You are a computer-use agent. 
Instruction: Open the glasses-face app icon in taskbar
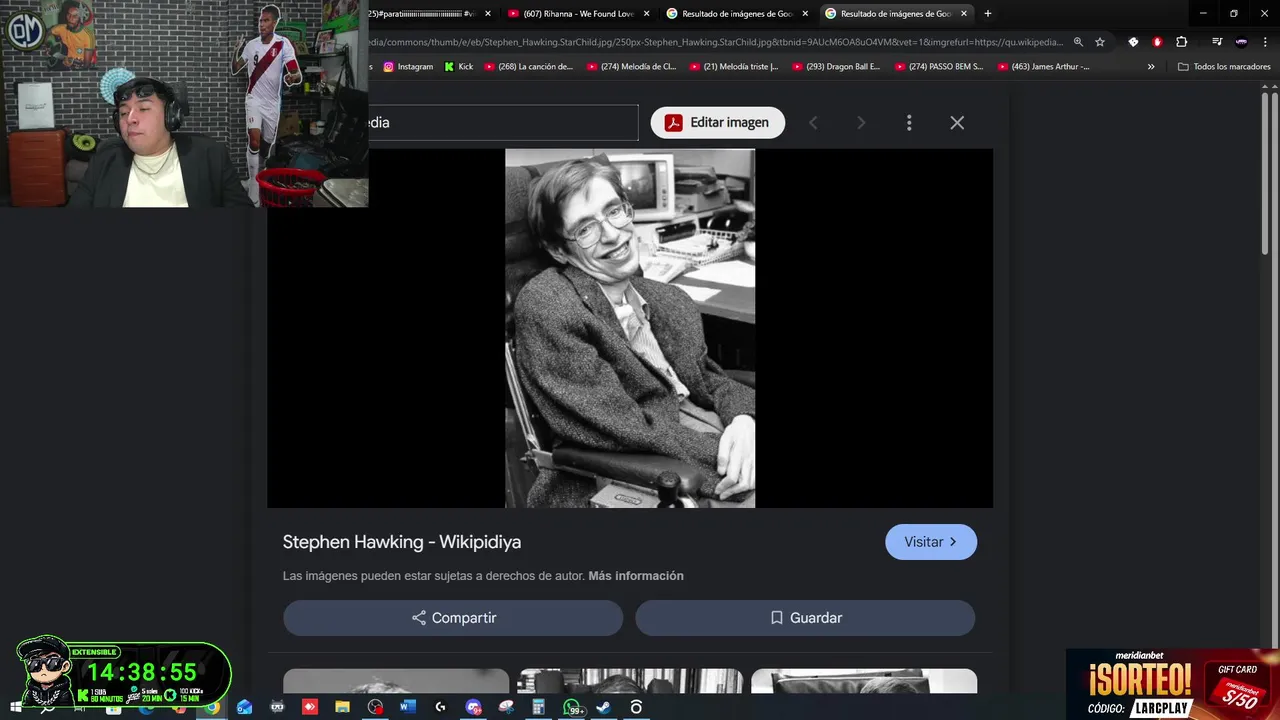click(x=278, y=707)
